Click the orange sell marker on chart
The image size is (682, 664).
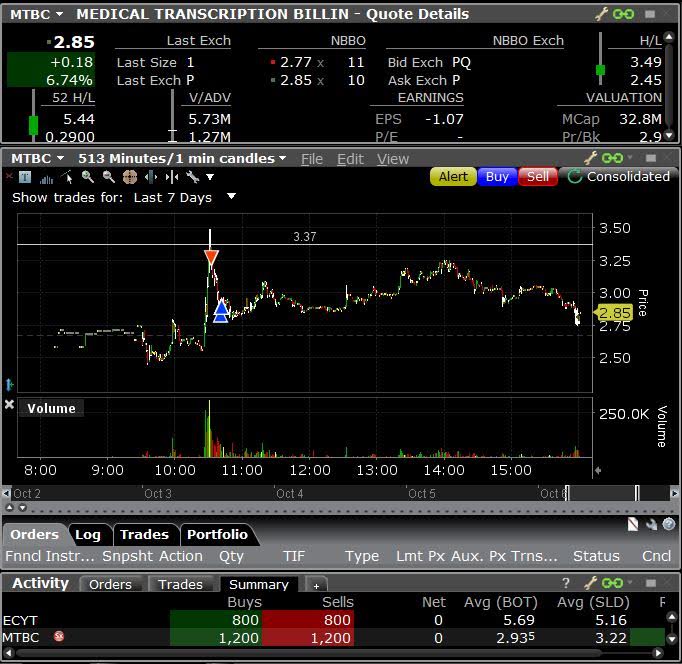click(x=211, y=257)
